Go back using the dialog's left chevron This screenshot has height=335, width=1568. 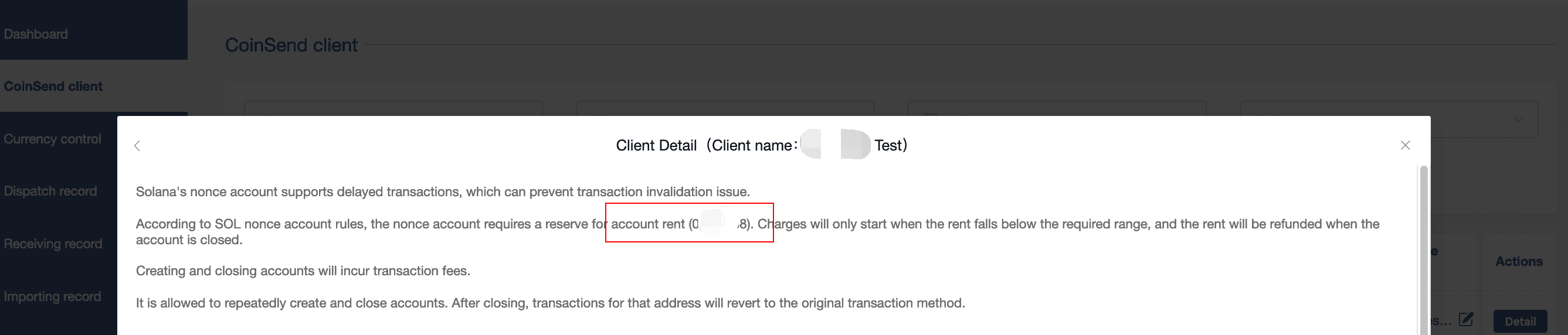pyautogui.click(x=138, y=145)
